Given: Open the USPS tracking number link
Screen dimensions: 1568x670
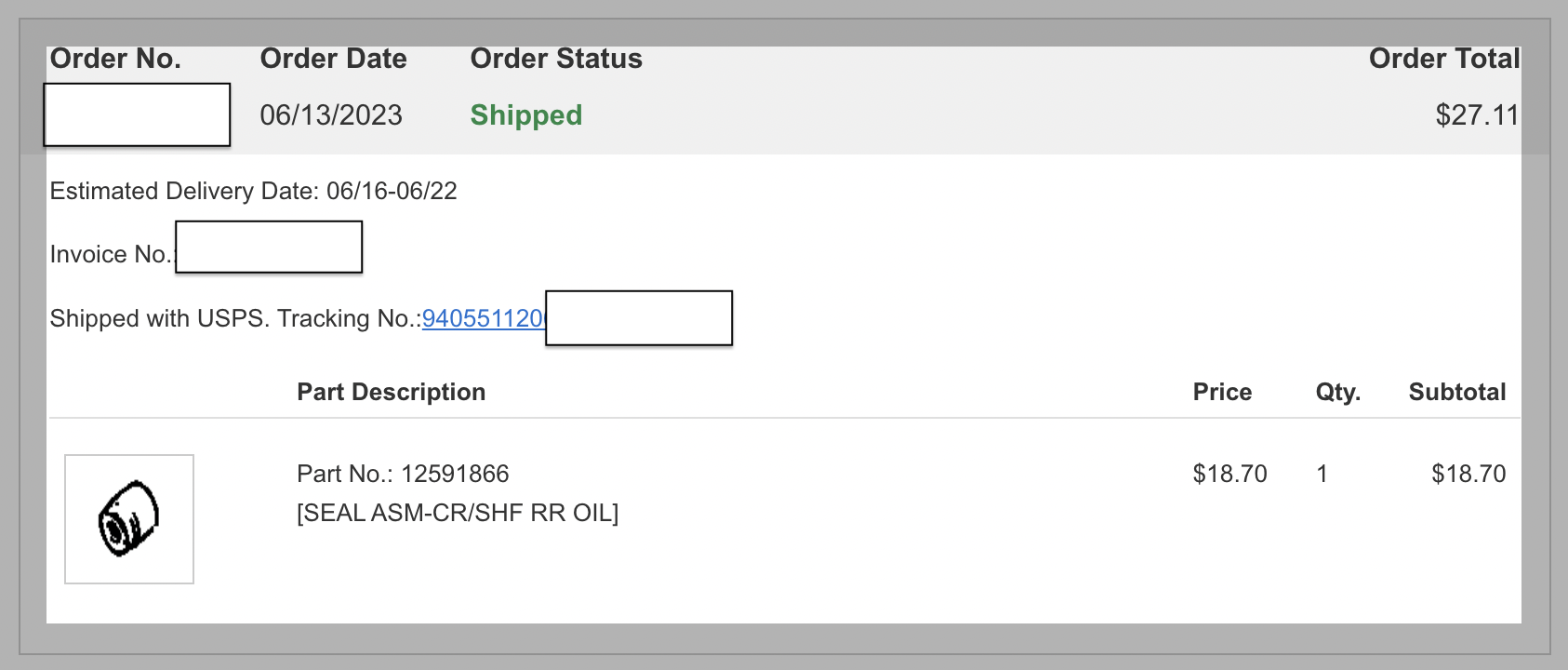Looking at the screenshot, I should 482,318.
